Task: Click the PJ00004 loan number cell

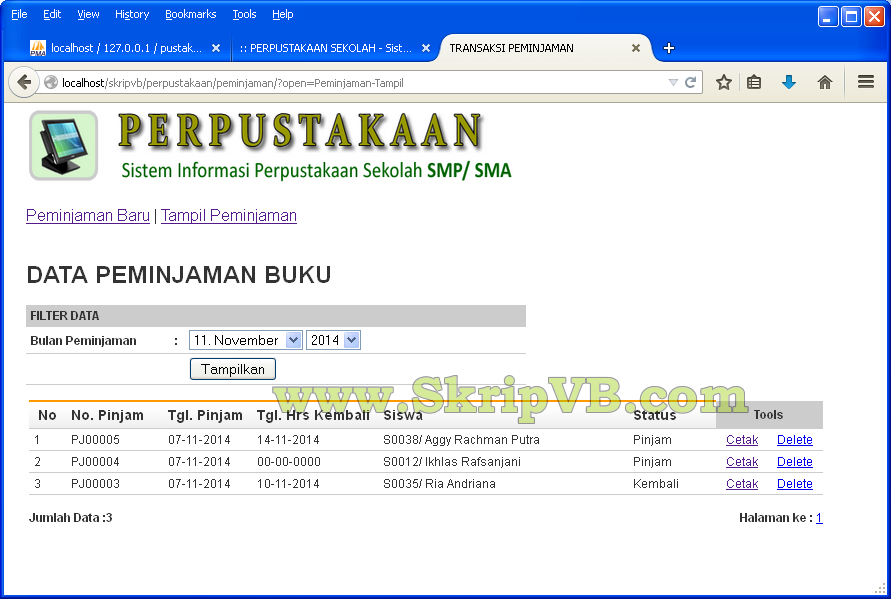Action: coord(95,462)
